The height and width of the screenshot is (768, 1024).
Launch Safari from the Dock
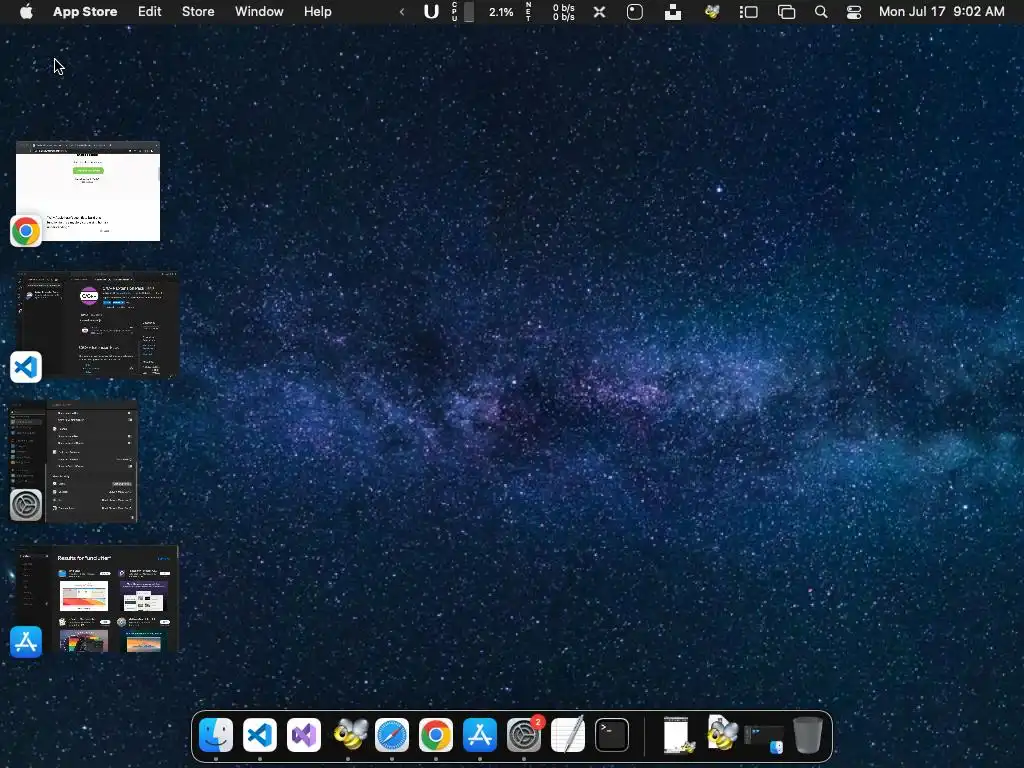pyautogui.click(x=392, y=735)
